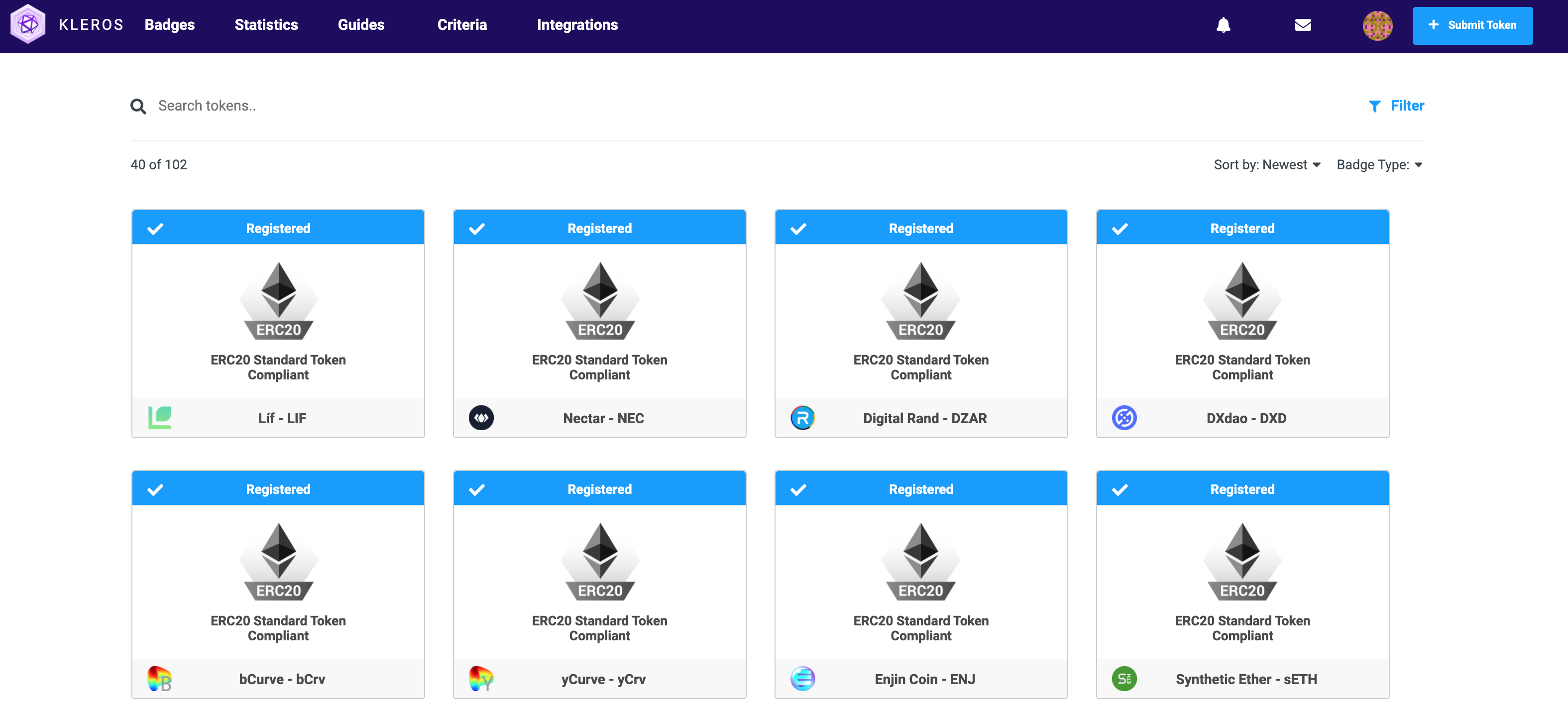Click the user avatar identicon
The width and height of the screenshot is (1568, 721).
[1377, 25]
